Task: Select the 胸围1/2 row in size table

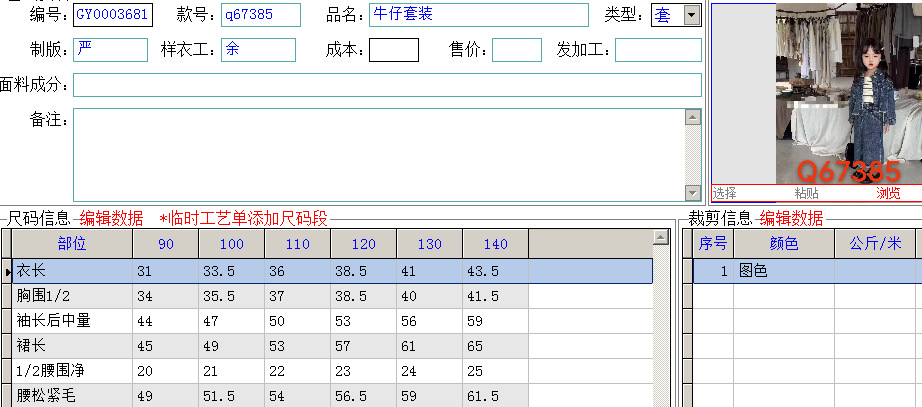Action: 332,296
